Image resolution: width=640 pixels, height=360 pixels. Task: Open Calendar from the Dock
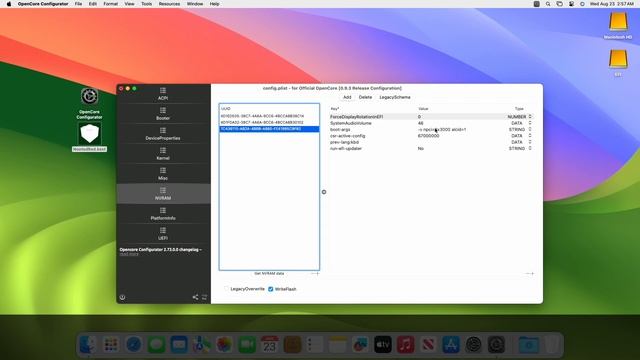click(269, 345)
